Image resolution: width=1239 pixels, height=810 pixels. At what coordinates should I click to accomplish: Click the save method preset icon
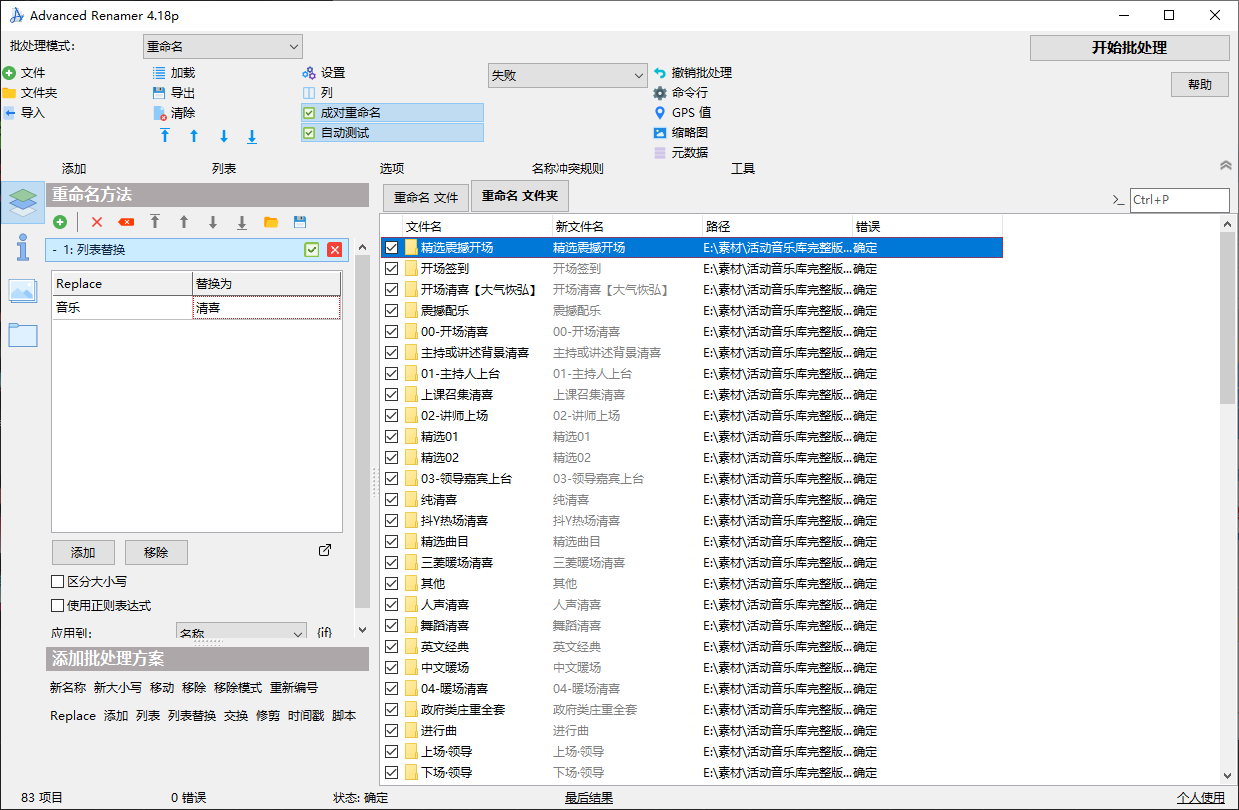[299, 222]
